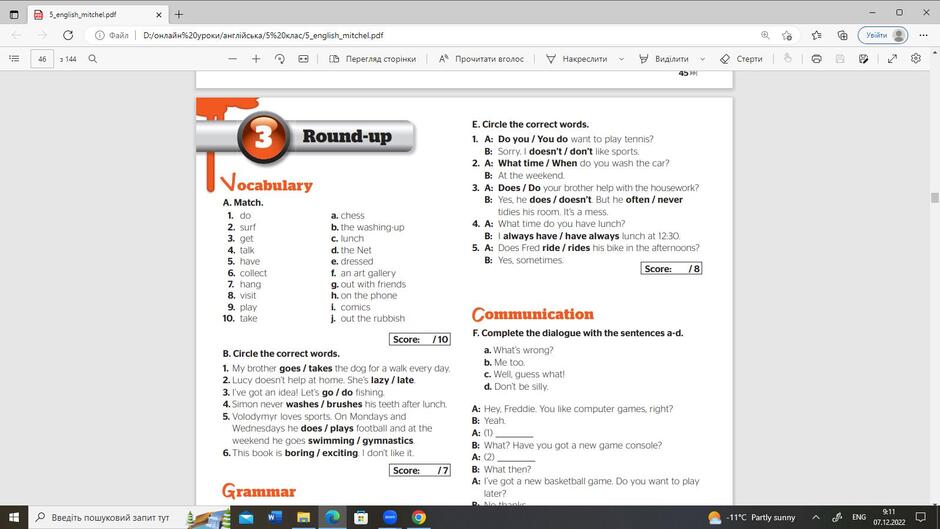Open the Favorites list
The height and width of the screenshot is (529, 940).
click(x=817, y=35)
